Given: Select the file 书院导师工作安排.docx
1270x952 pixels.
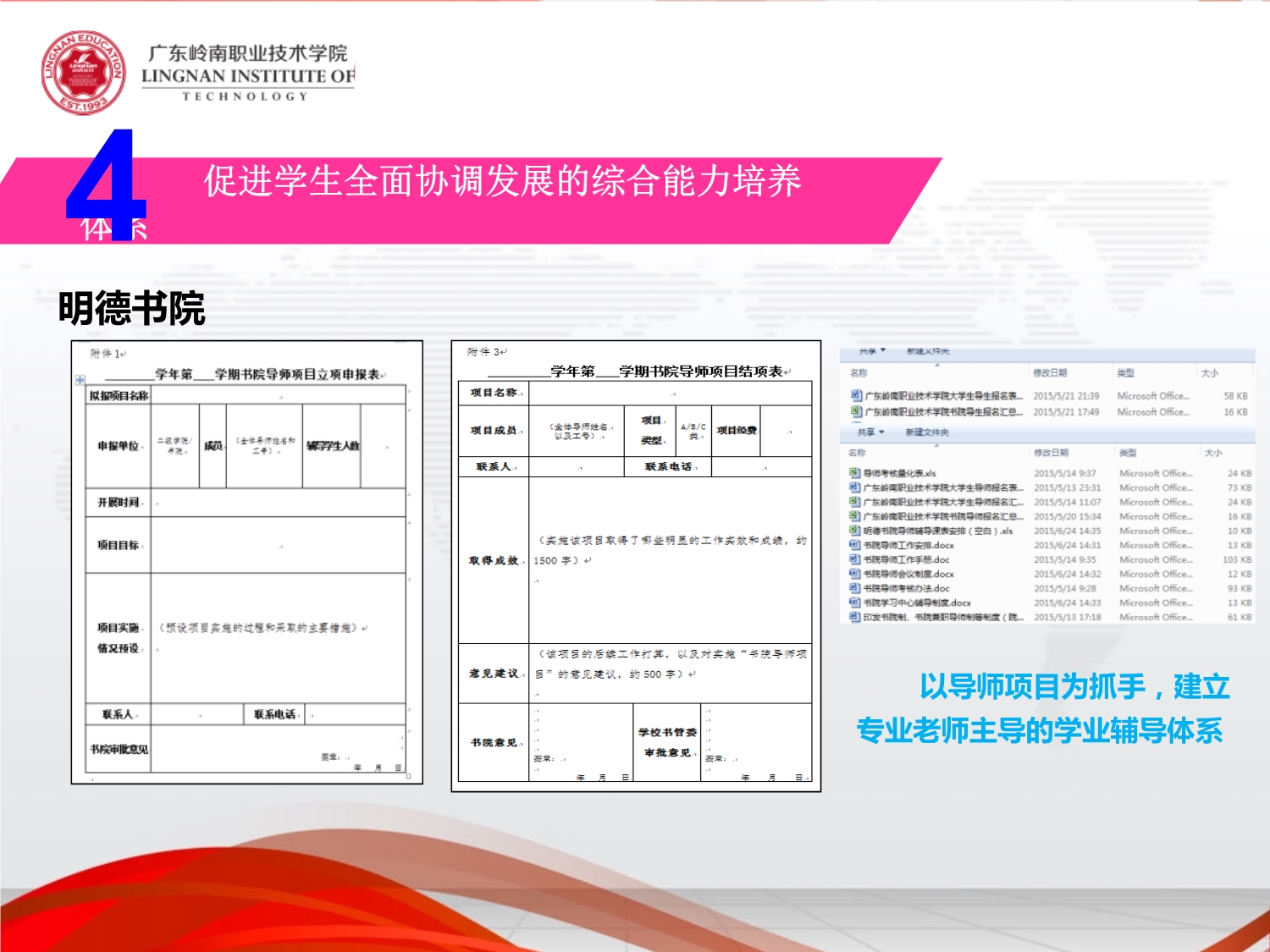Looking at the screenshot, I should [x=908, y=546].
